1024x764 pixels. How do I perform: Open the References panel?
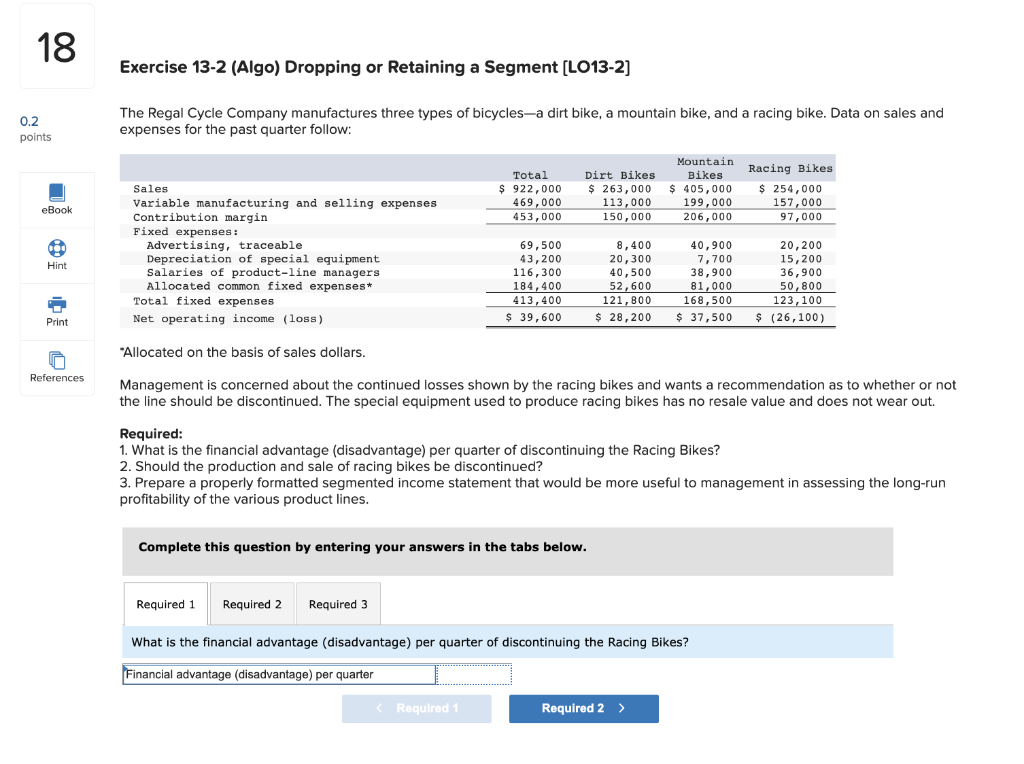click(56, 368)
